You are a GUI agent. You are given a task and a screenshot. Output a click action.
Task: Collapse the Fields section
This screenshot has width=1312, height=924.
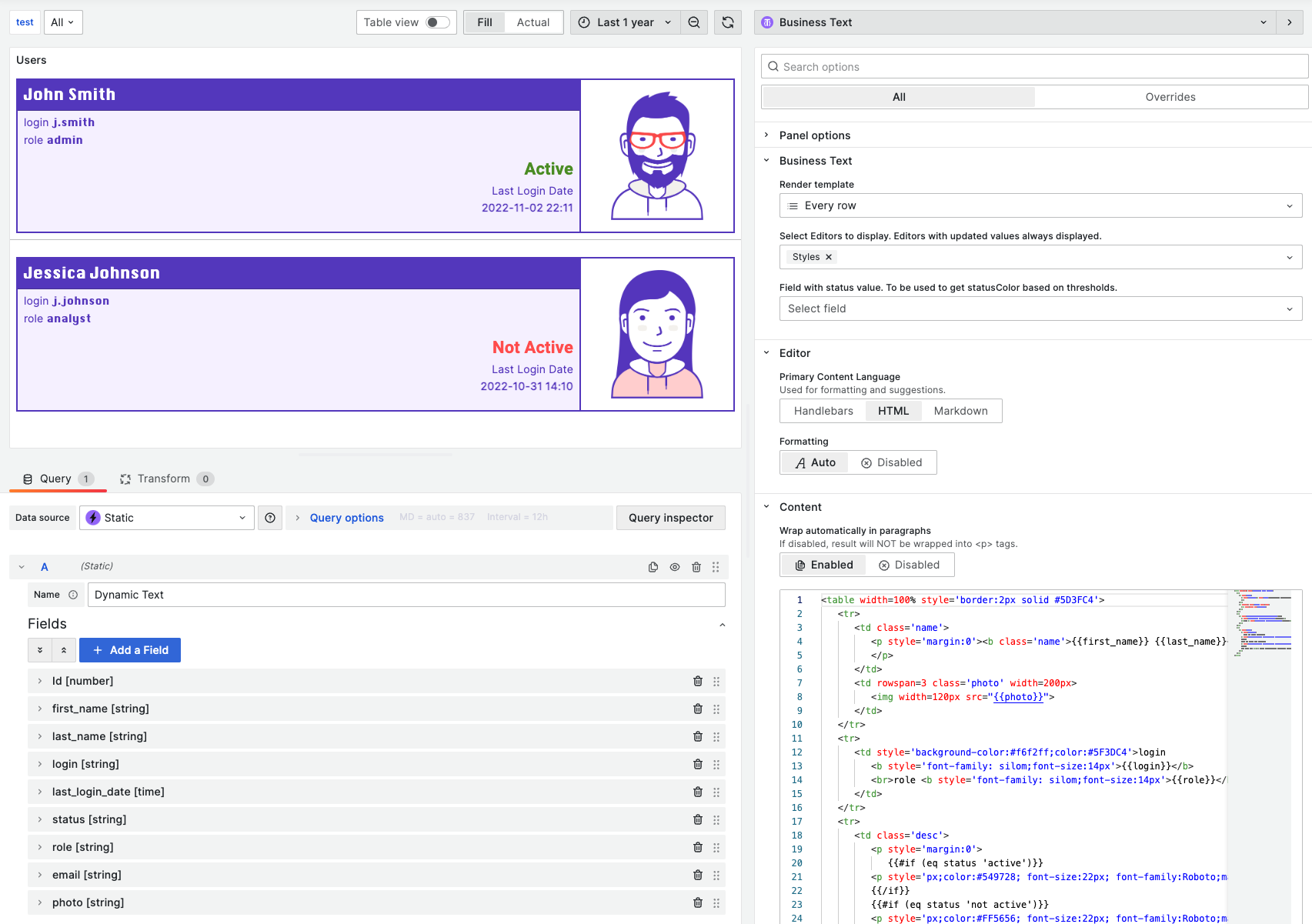click(x=723, y=625)
